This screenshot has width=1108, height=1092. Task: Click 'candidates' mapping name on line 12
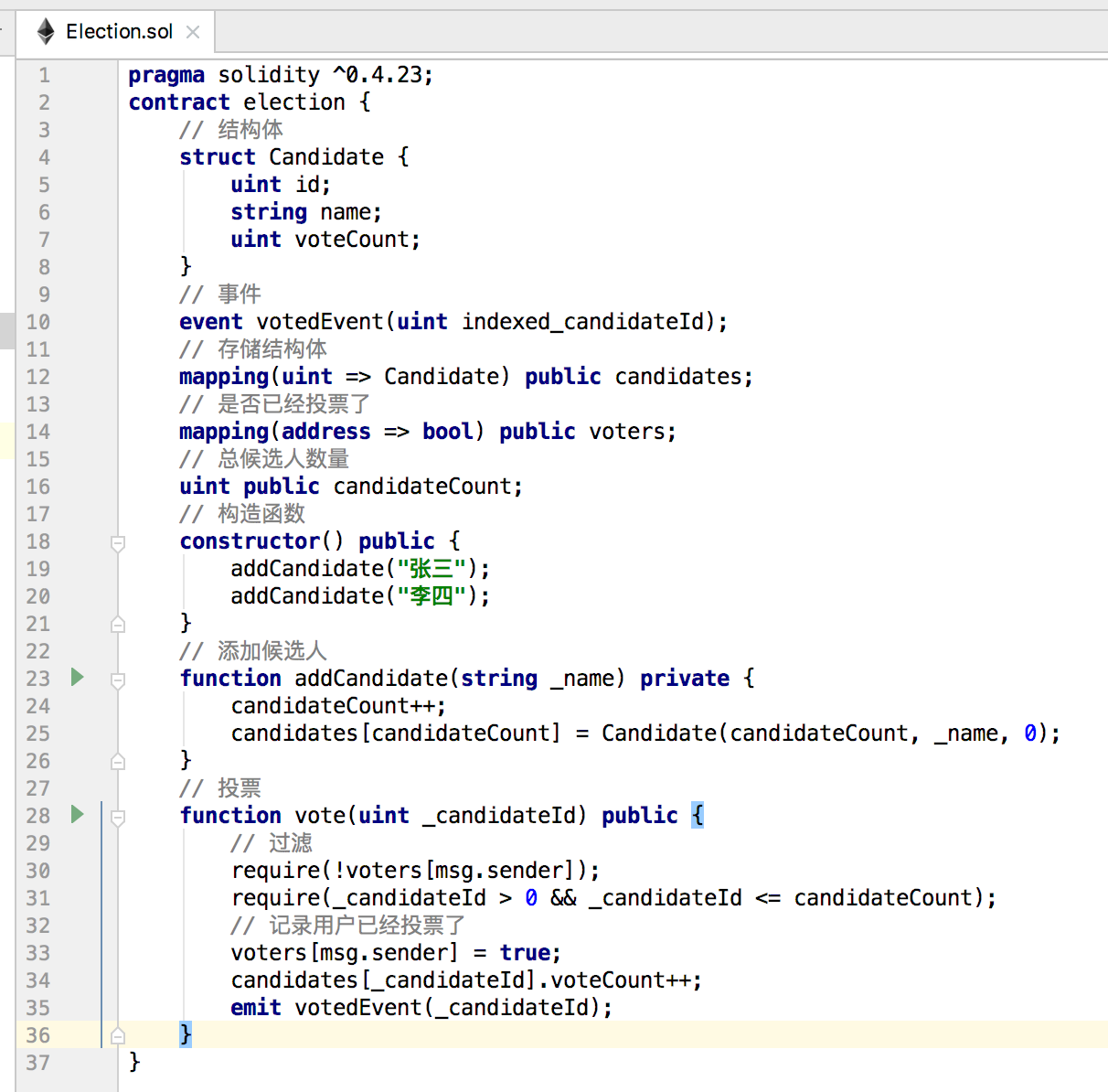click(678, 377)
